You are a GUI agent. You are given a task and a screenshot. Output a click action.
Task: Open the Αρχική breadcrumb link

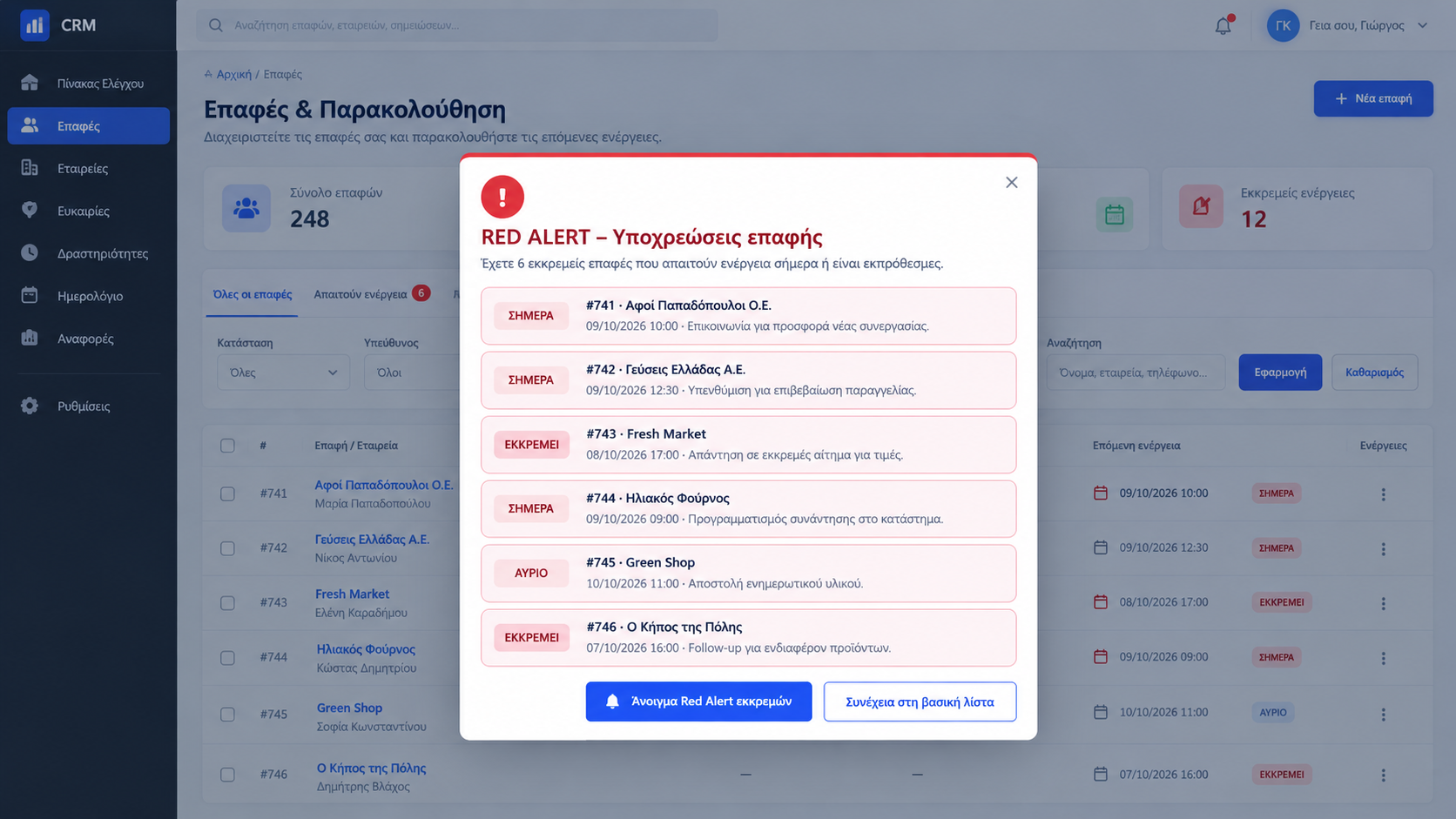coord(233,74)
